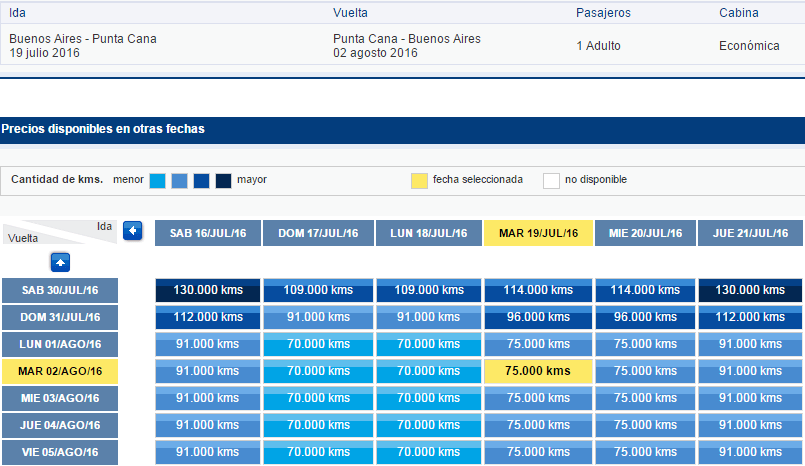Pick 70.000 kms for 18 Jul / 01 Ago
This screenshot has width=805, height=466.
(x=429, y=344)
